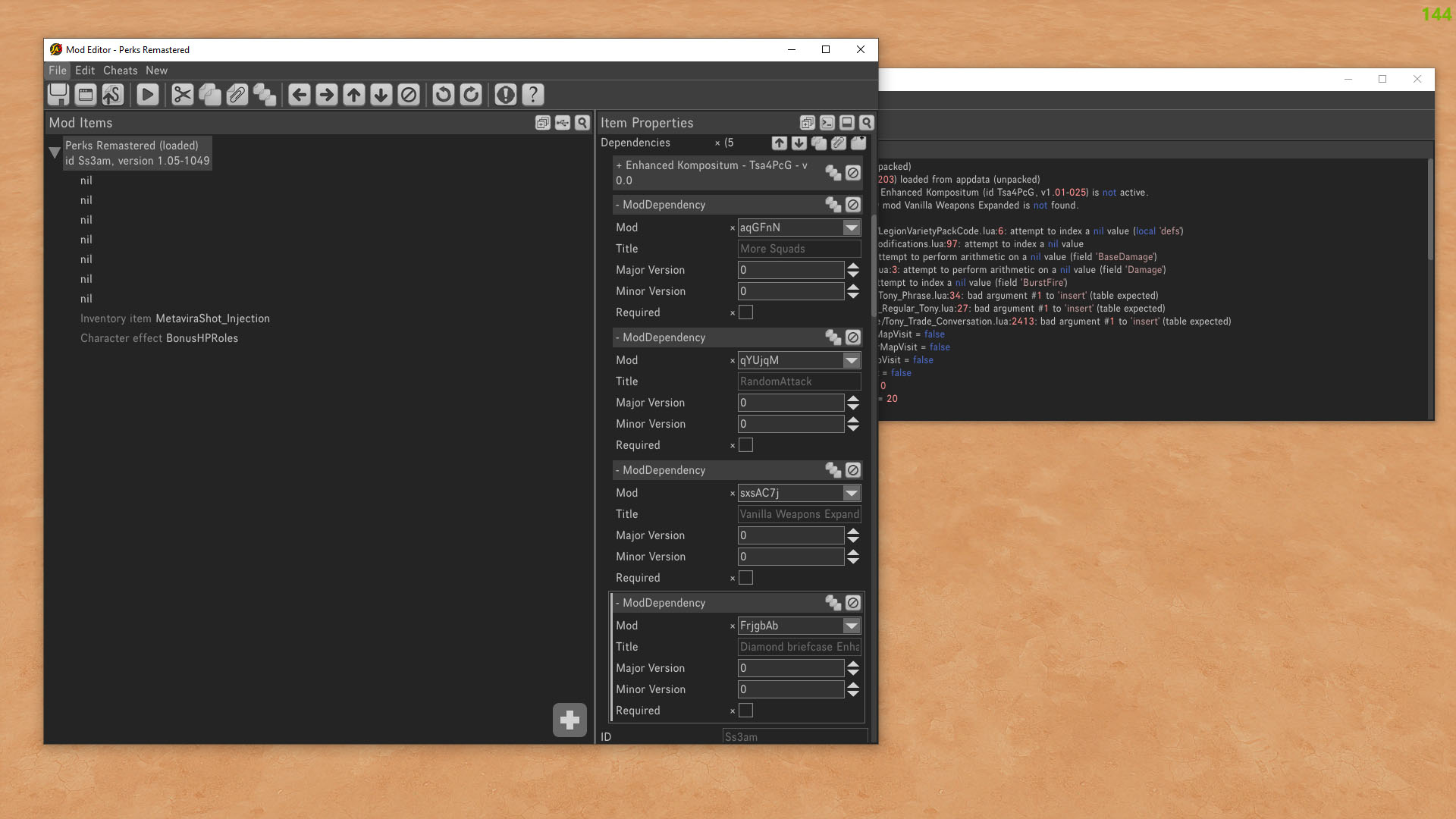Open the New menu
Viewport: 1456px width, 819px height.
157,71
